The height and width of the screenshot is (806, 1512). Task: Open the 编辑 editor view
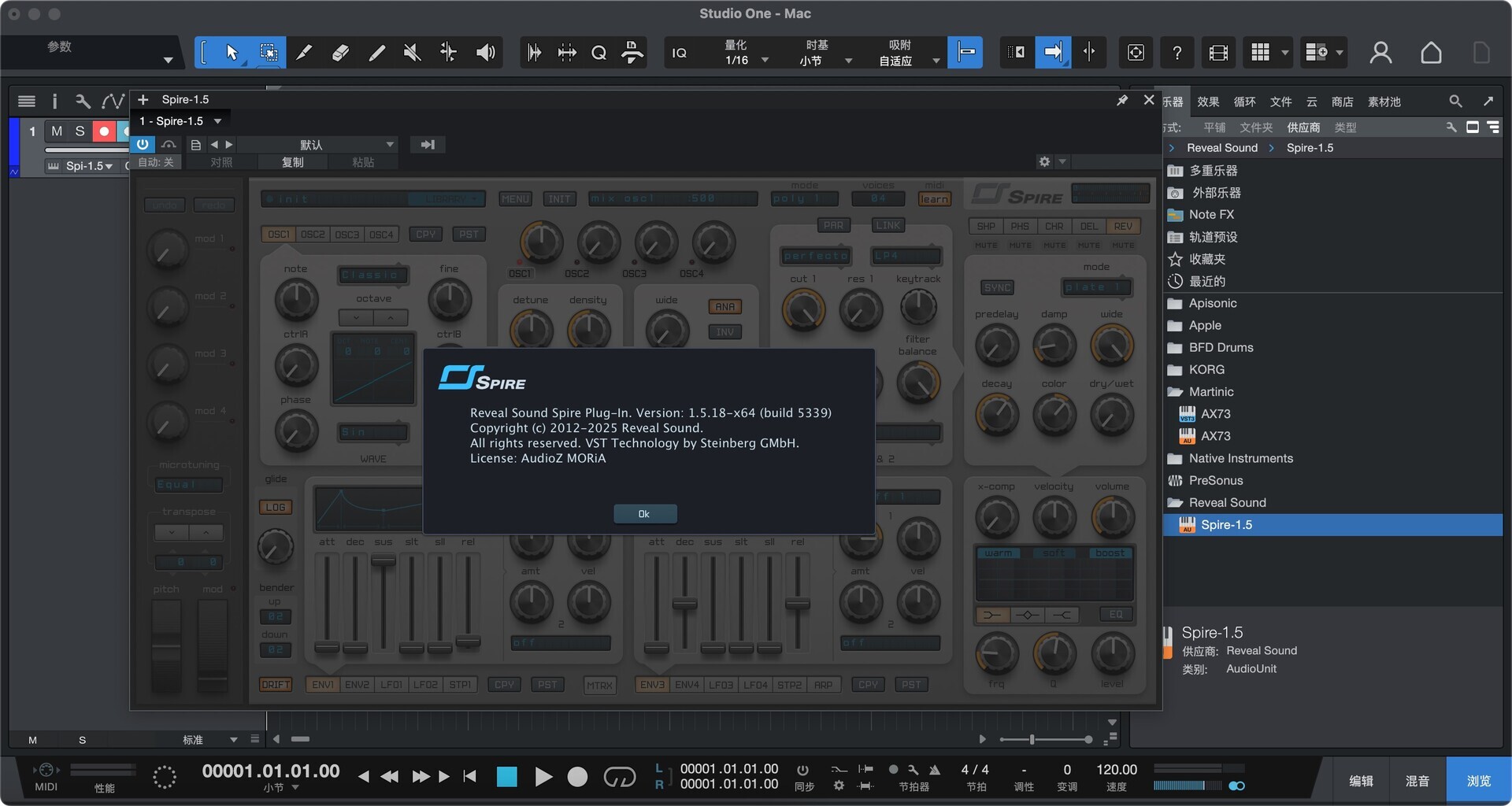click(x=1361, y=781)
